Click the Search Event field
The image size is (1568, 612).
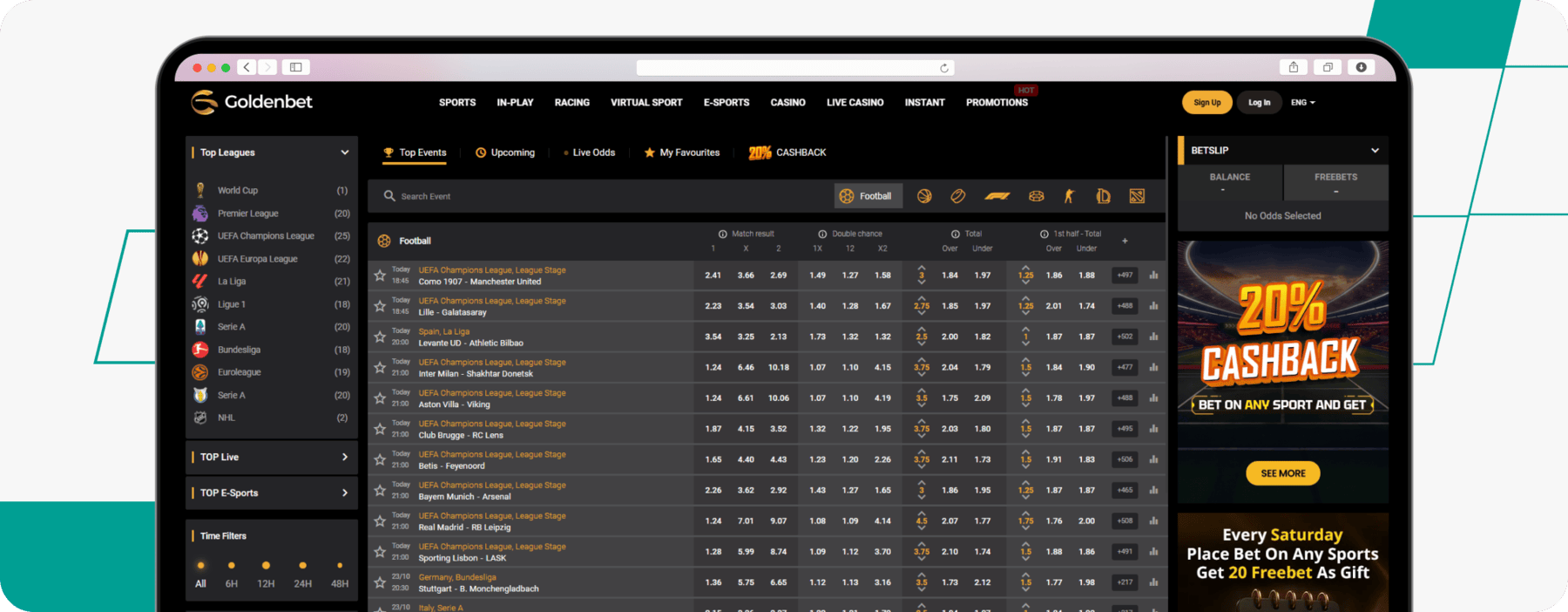[x=601, y=196]
